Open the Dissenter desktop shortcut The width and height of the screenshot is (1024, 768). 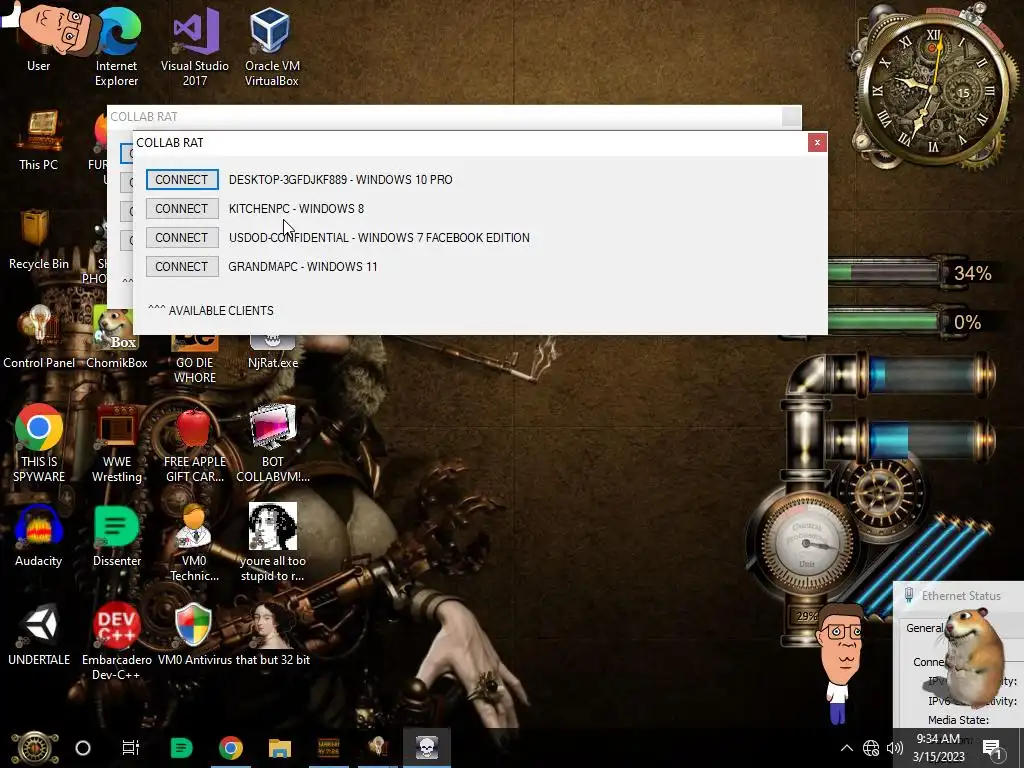click(x=116, y=536)
